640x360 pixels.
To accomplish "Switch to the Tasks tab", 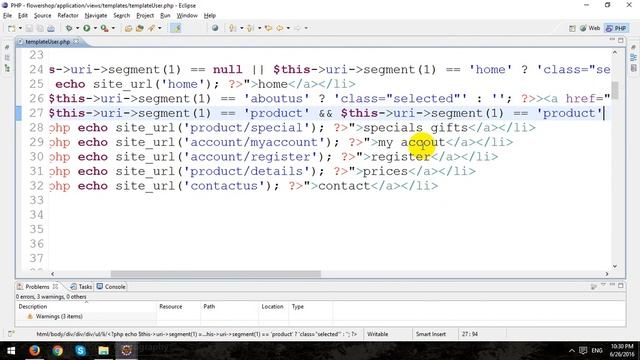I will 82,287.
